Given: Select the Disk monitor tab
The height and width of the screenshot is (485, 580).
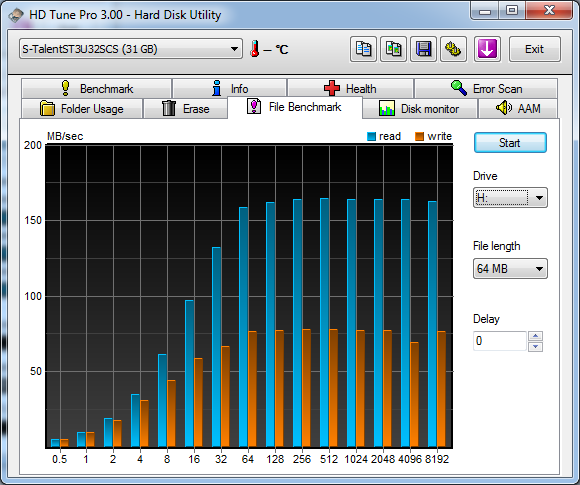Looking at the screenshot, I should pos(420,109).
